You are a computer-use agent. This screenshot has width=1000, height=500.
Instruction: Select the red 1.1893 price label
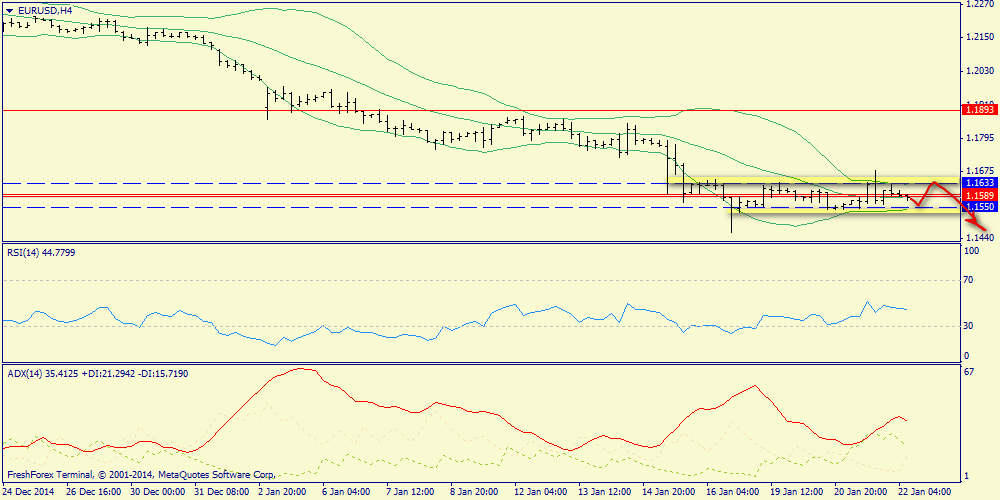[981, 110]
